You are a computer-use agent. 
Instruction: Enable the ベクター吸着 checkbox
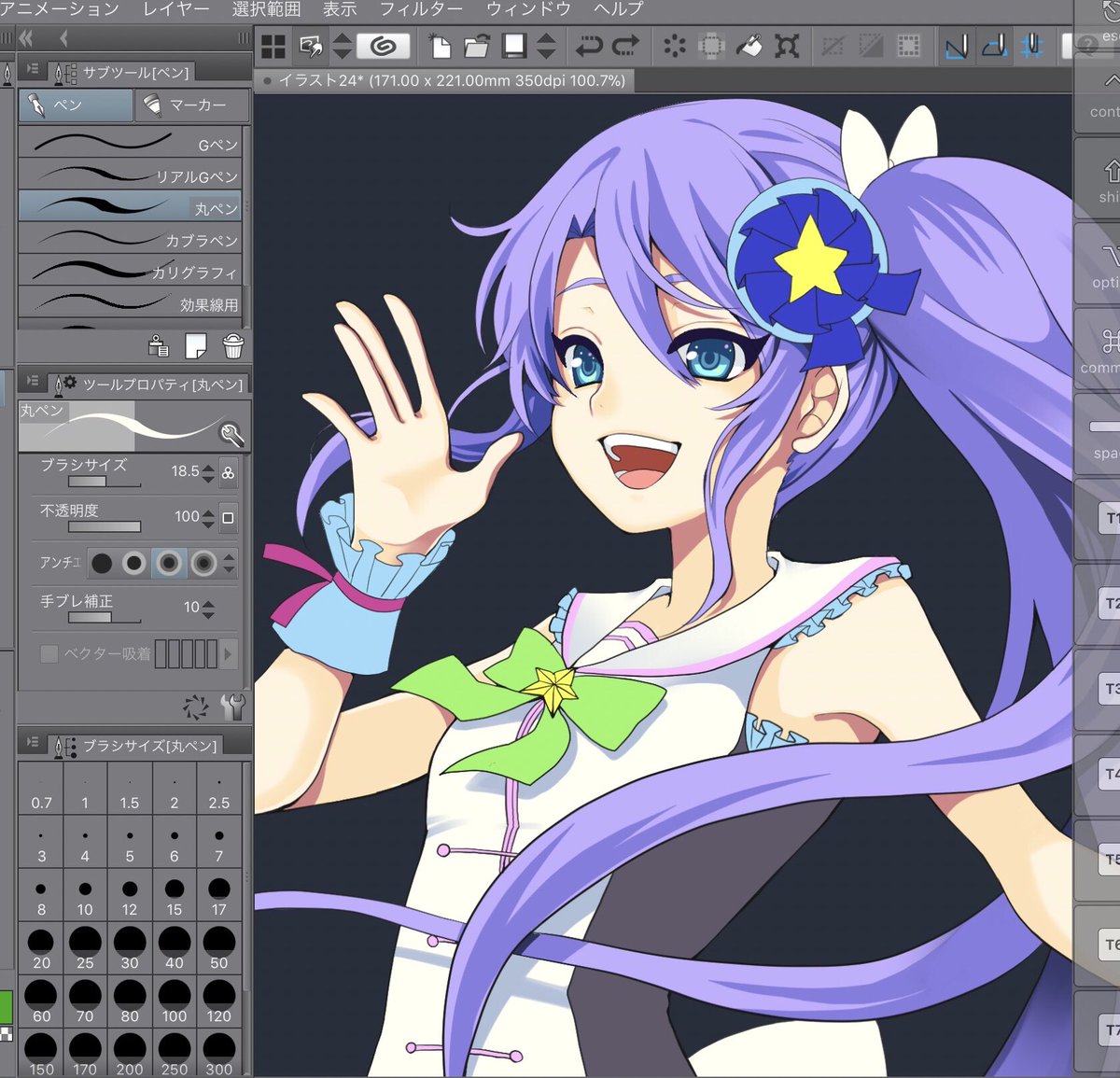click(49, 653)
